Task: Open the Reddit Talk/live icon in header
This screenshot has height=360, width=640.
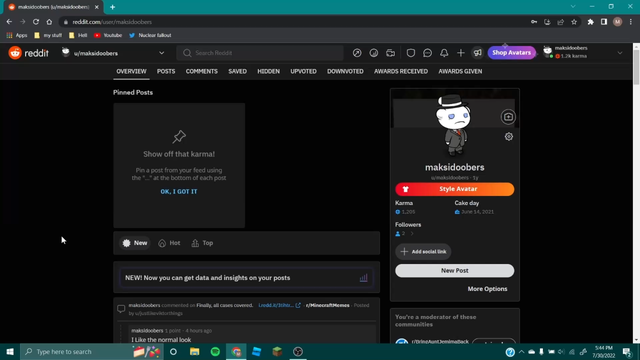Action: pos(391,53)
